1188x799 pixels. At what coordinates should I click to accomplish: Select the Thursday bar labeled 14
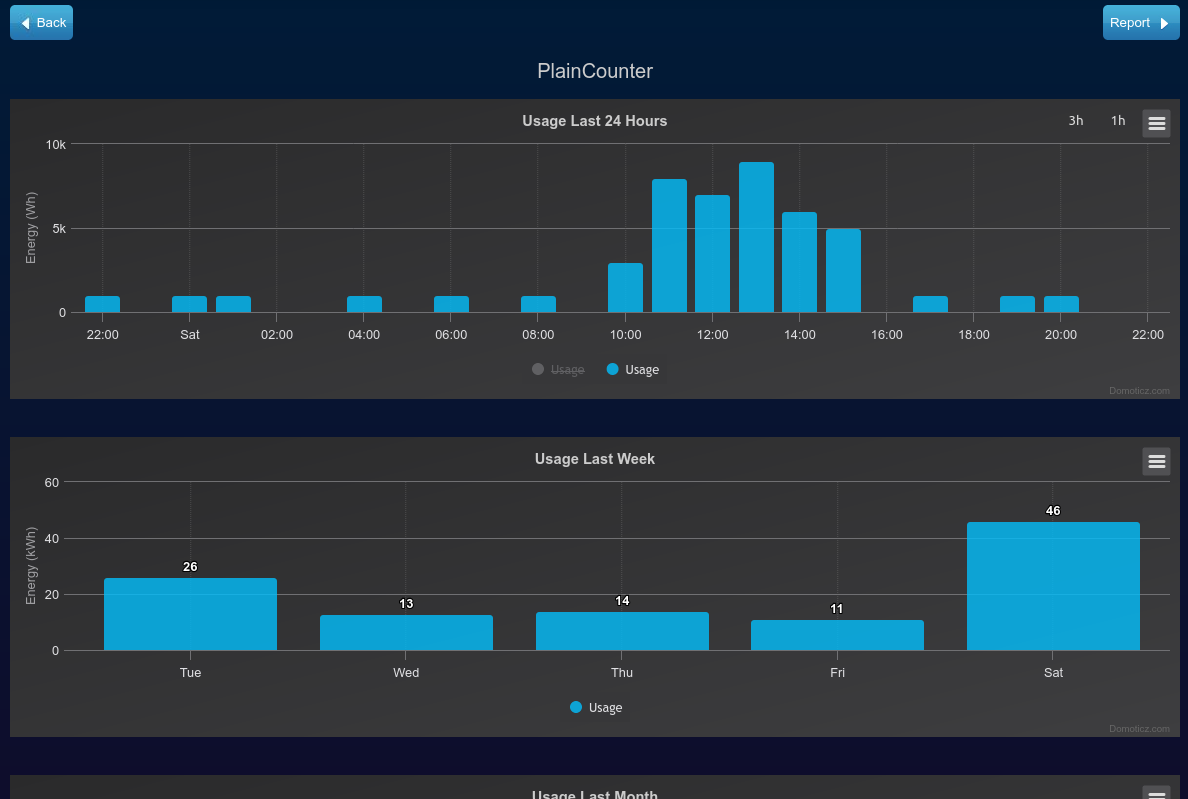tap(622, 631)
